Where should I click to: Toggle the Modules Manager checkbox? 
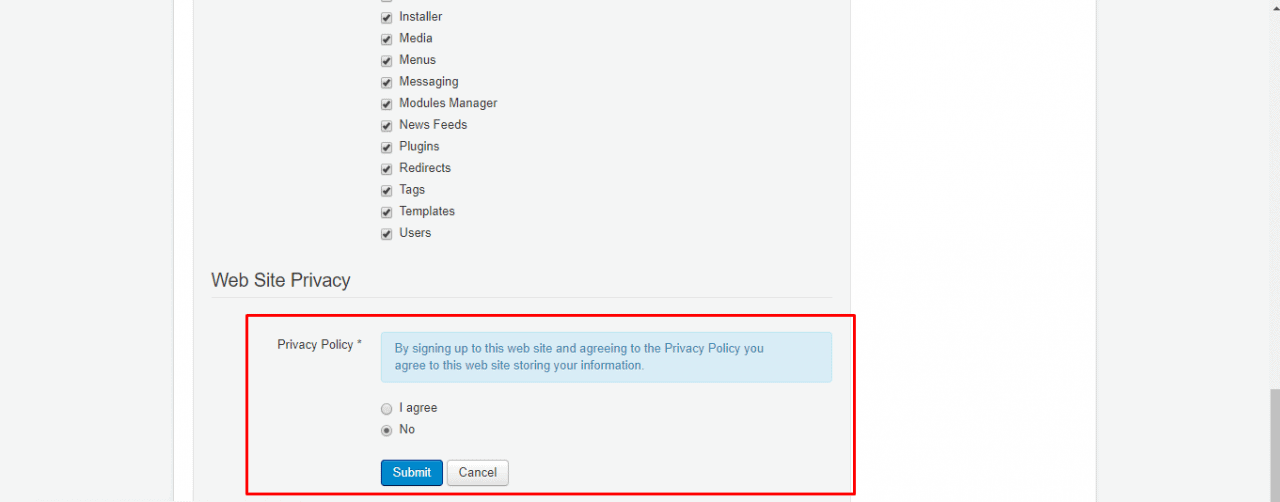coord(386,104)
